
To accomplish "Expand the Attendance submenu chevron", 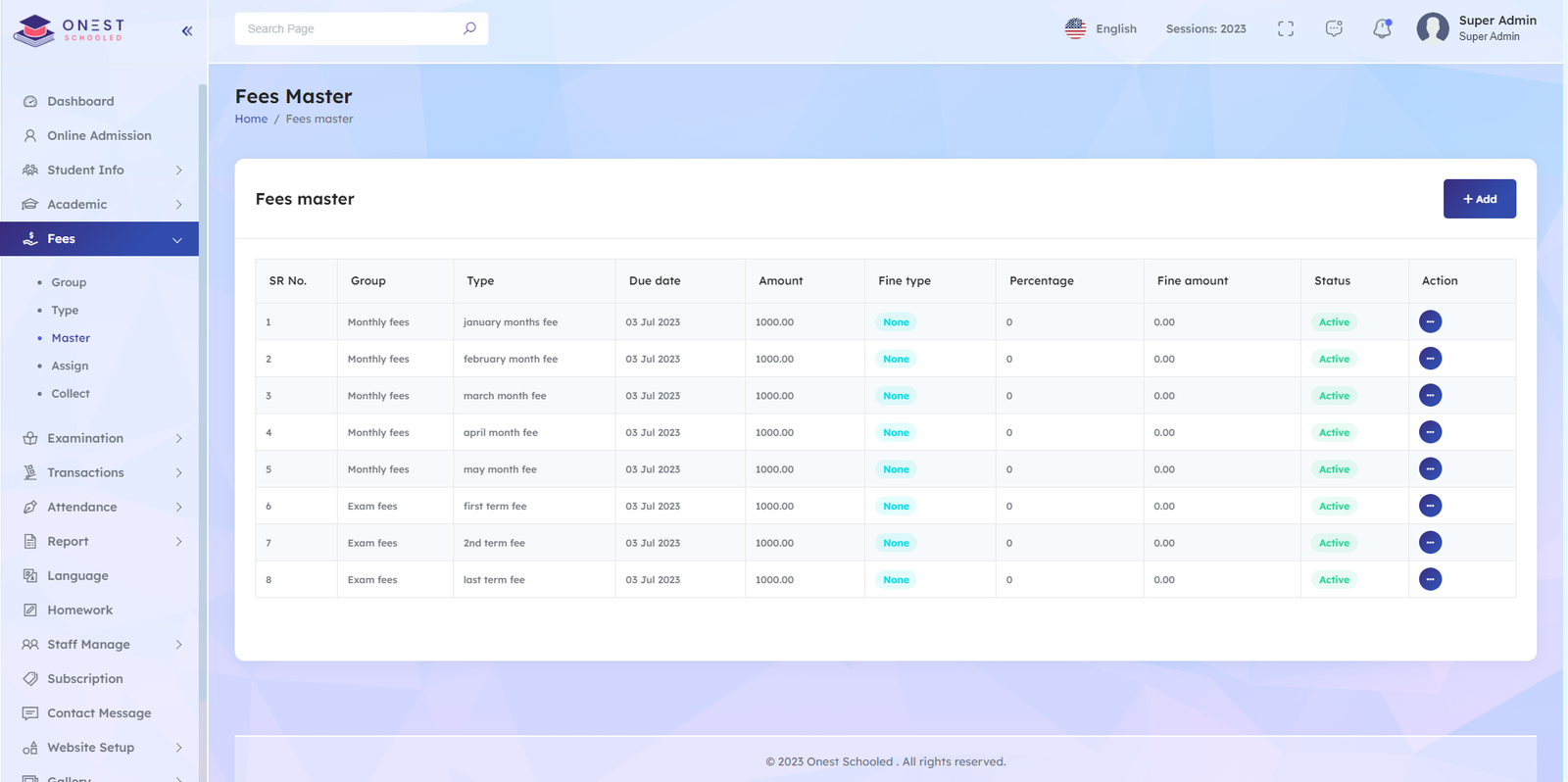I will tap(178, 507).
